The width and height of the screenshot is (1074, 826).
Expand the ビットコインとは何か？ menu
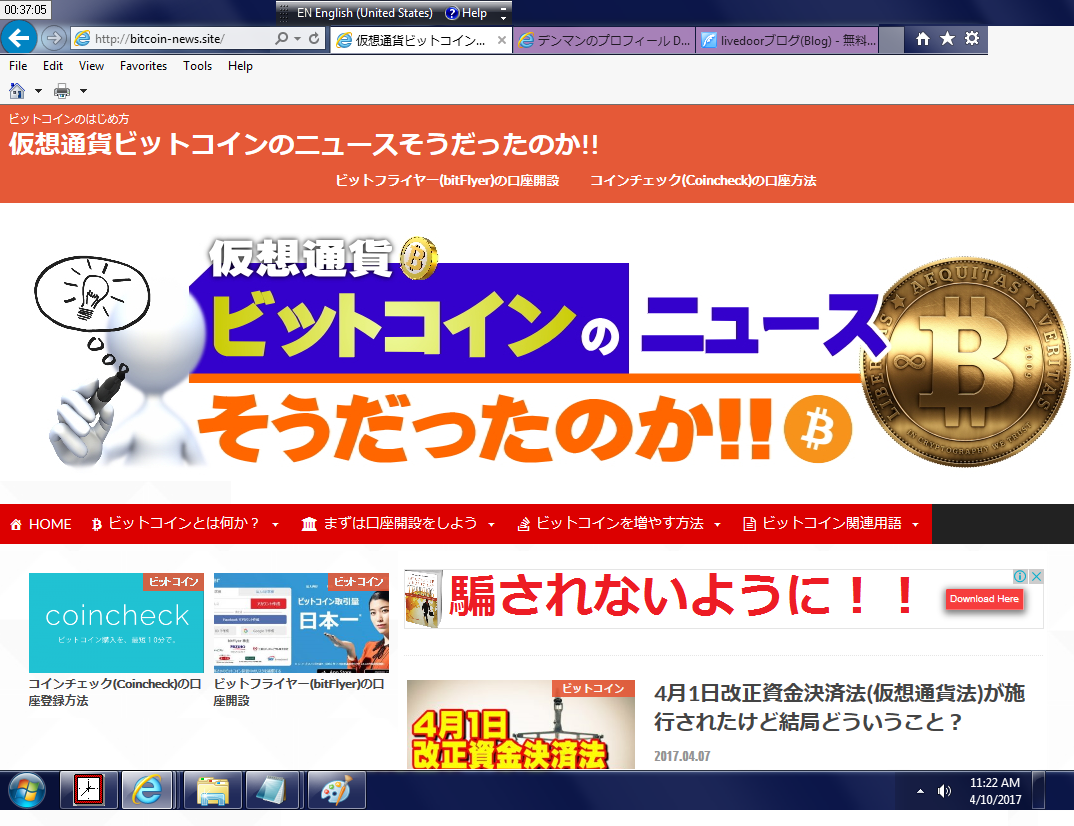coord(185,524)
